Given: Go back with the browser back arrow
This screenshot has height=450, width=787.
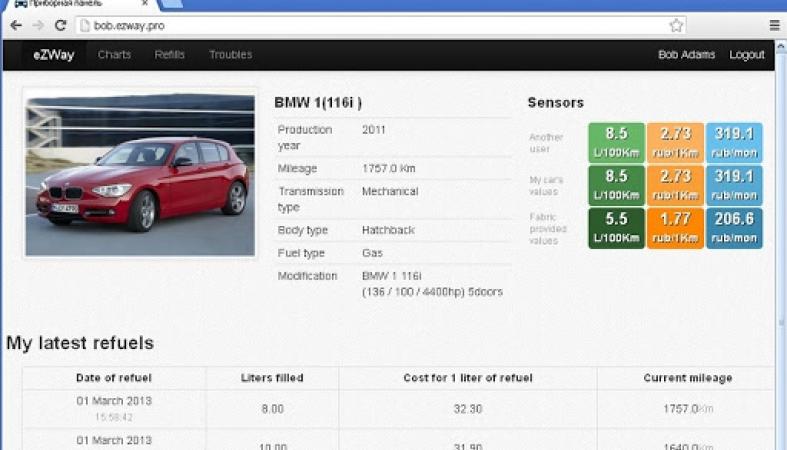Looking at the screenshot, I should [16, 26].
